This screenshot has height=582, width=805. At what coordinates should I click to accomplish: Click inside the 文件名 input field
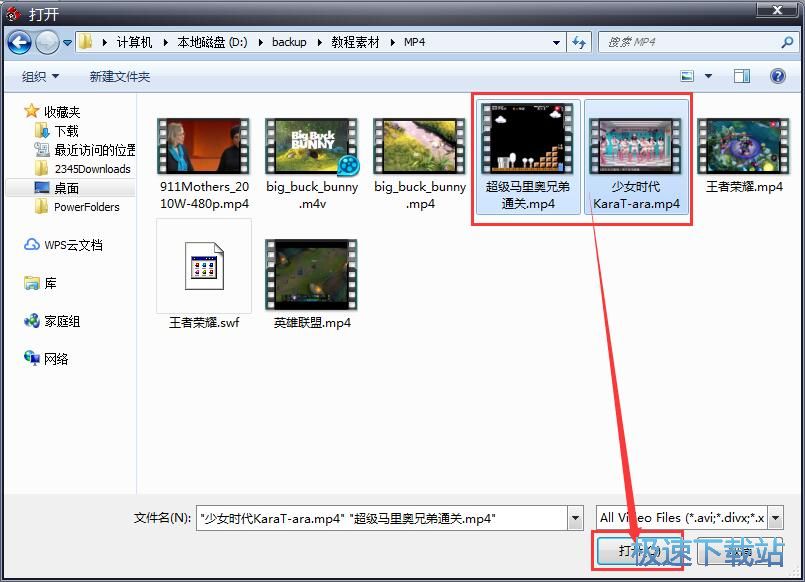click(380, 517)
